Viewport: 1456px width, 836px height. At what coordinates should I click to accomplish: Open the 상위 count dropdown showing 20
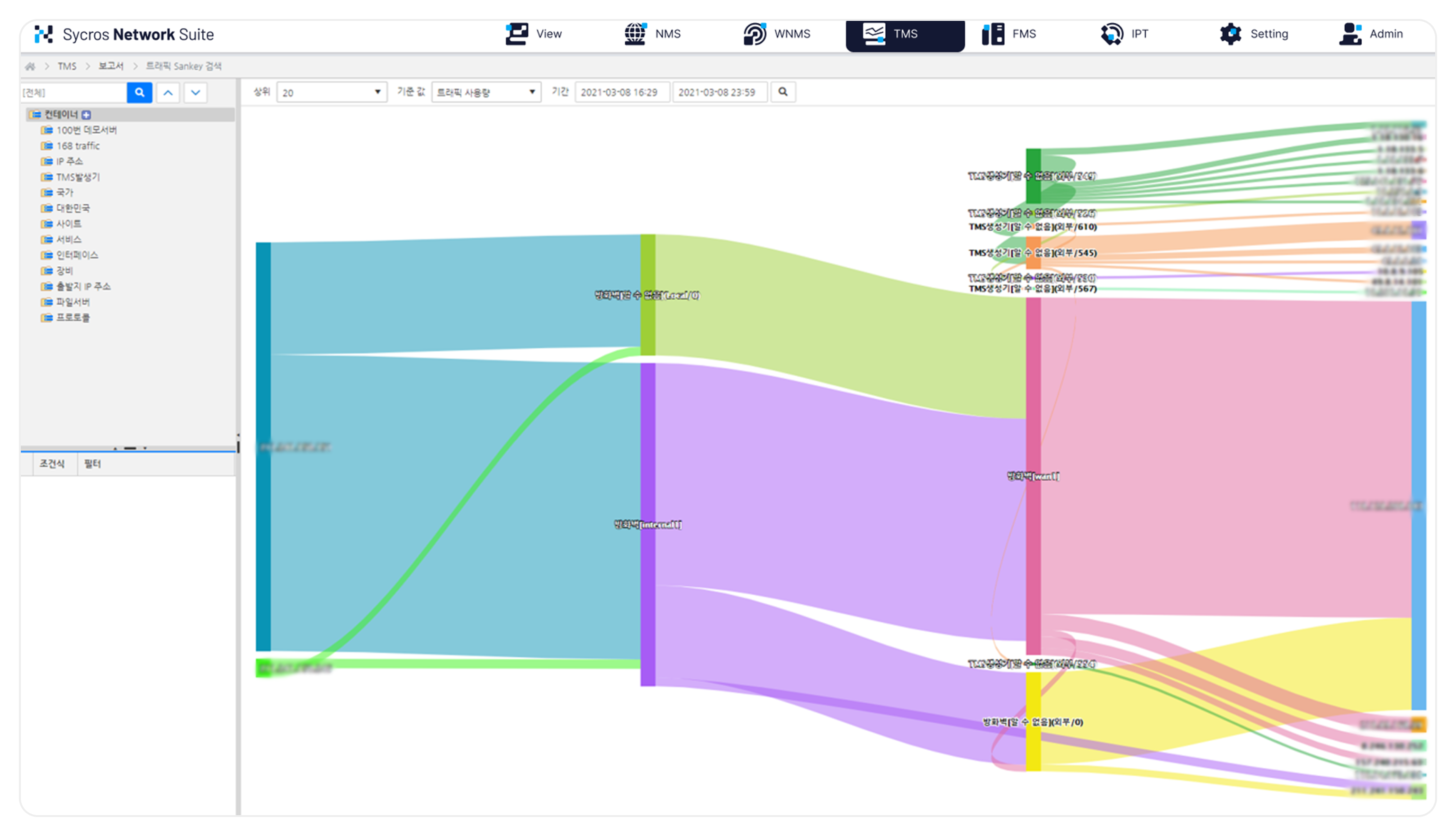tap(331, 92)
